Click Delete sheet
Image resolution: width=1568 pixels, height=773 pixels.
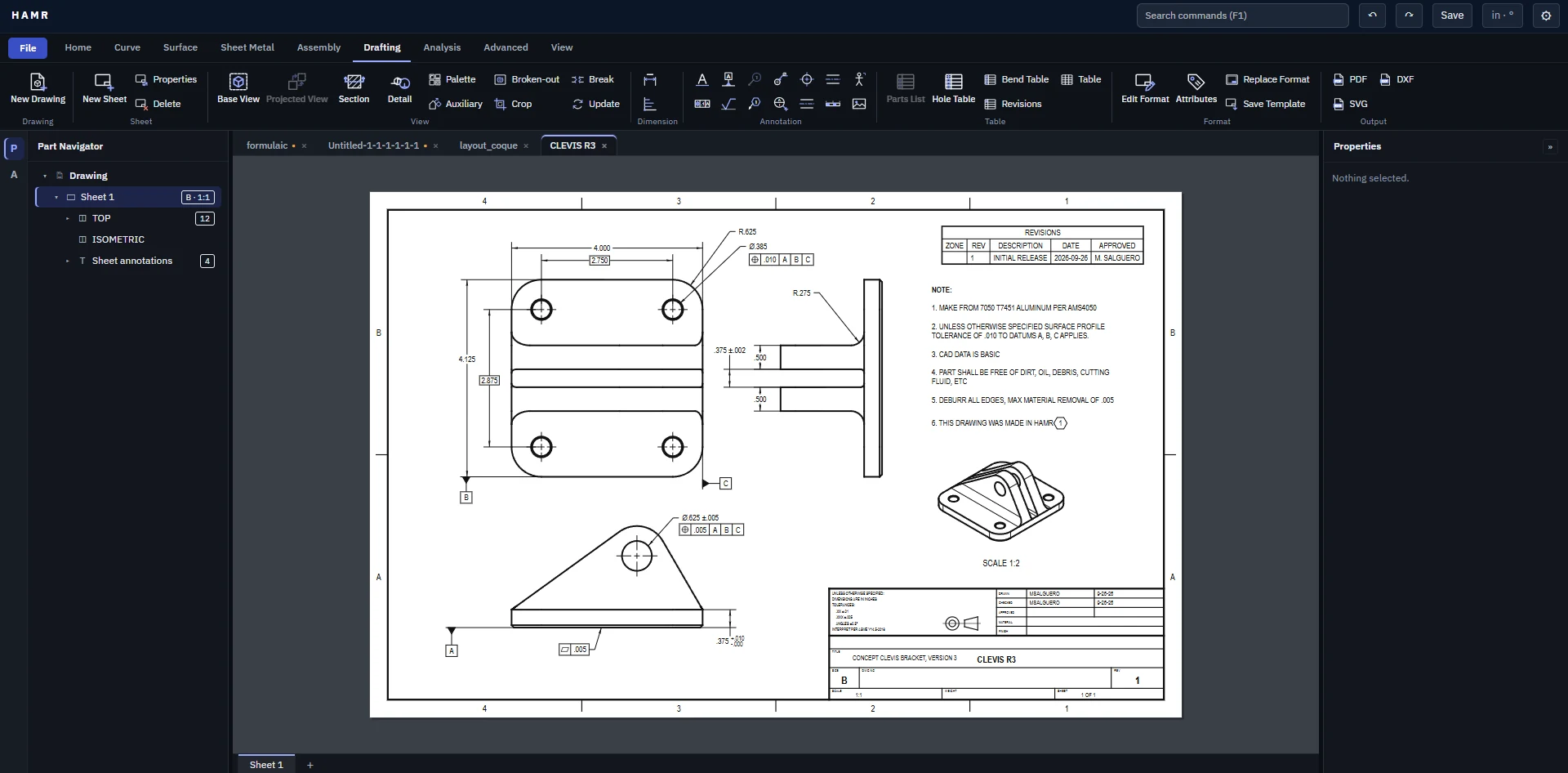[x=158, y=104]
